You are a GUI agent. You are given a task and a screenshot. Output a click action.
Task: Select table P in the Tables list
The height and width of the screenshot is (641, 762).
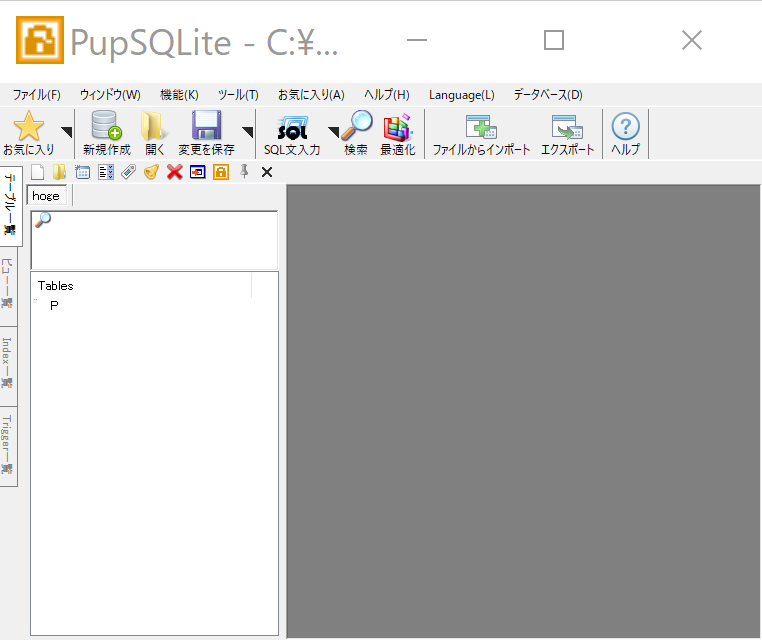tap(54, 305)
